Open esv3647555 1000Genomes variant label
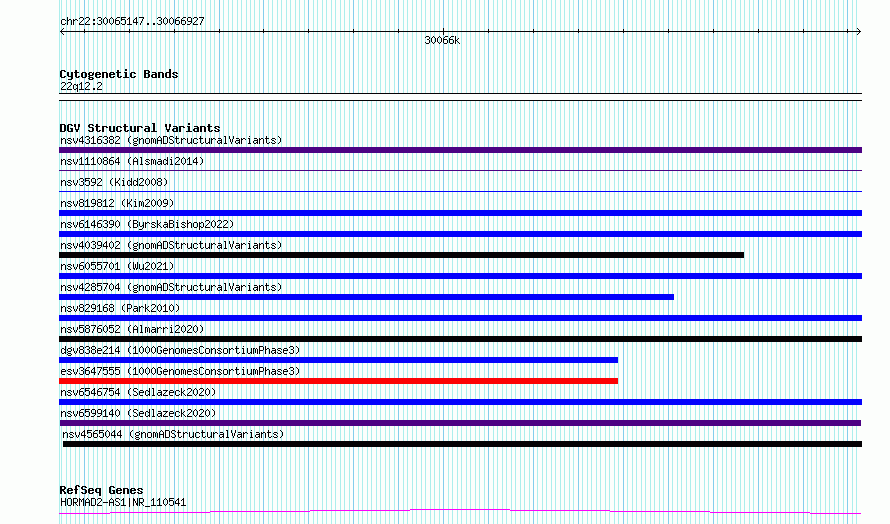The image size is (890, 524). pos(180,371)
